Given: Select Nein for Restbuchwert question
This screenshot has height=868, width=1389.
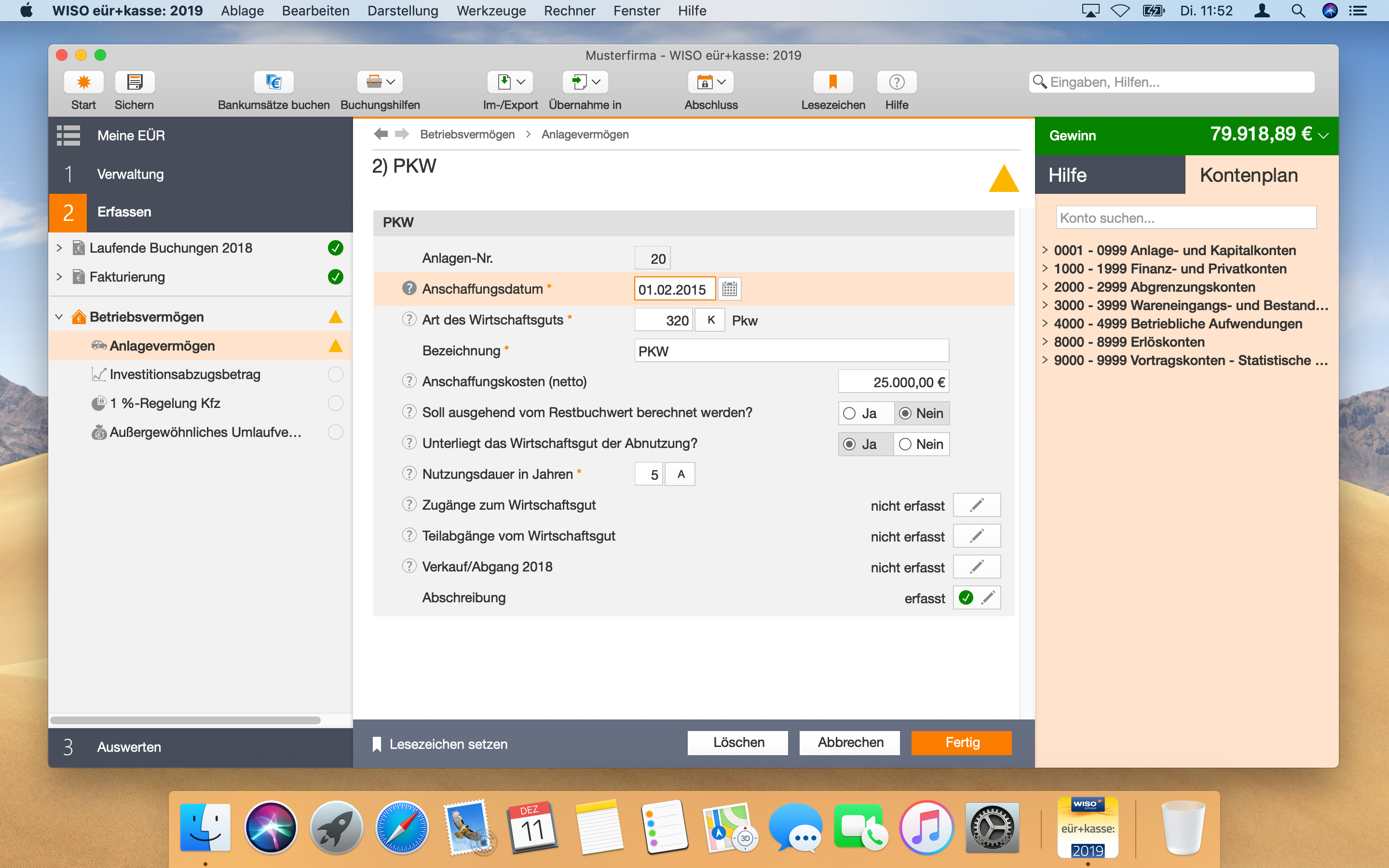Looking at the screenshot, I should point(905,413).
